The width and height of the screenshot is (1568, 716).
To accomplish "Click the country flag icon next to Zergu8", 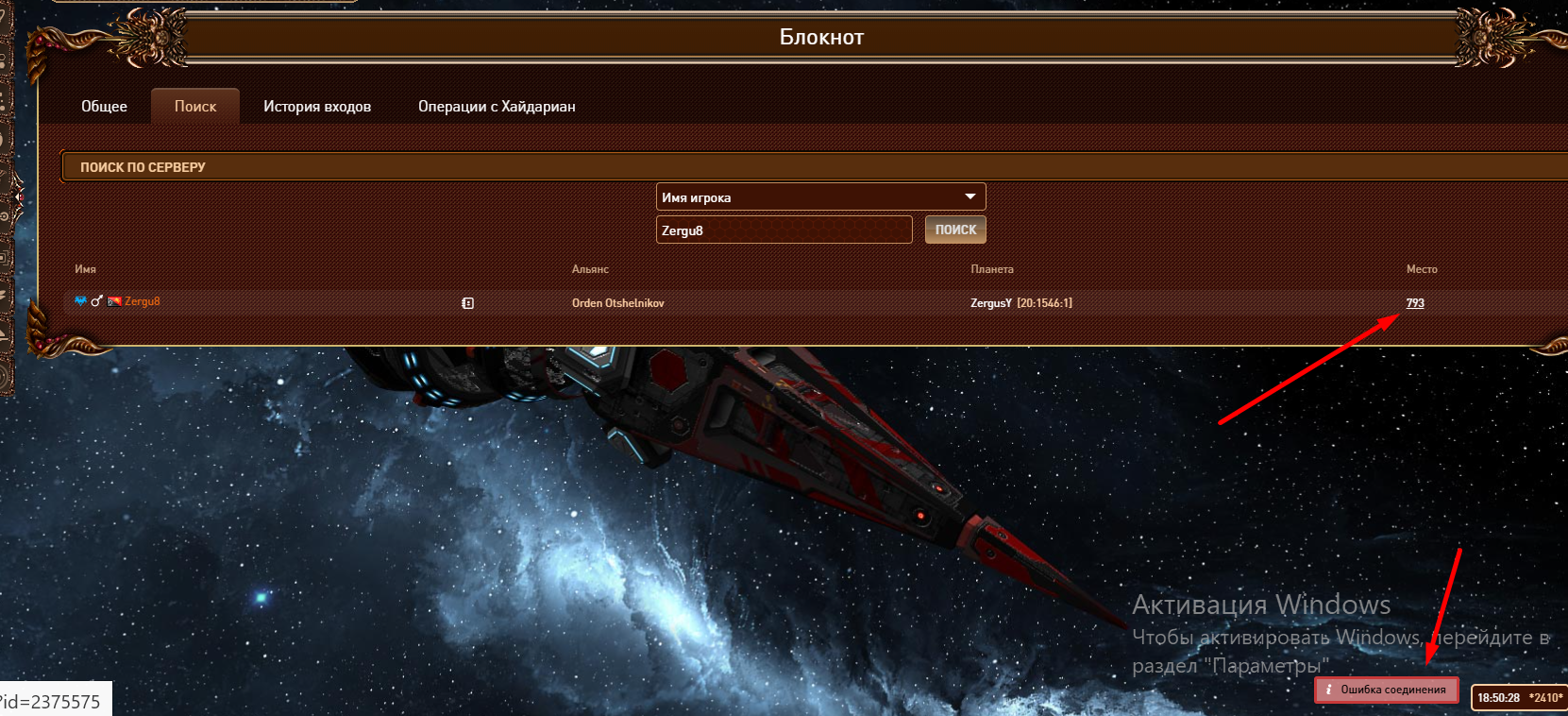I will pyautogui.click(x=114, y=301).
